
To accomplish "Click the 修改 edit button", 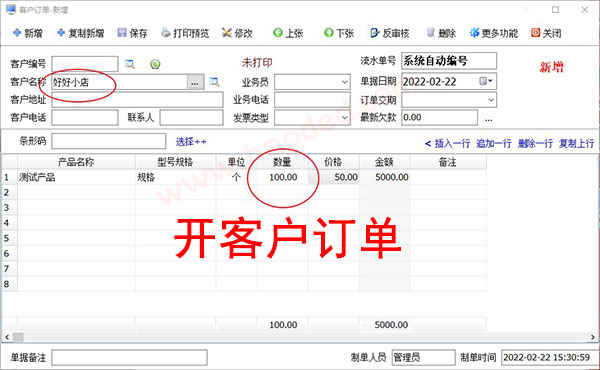I will [x=237, y=33].
